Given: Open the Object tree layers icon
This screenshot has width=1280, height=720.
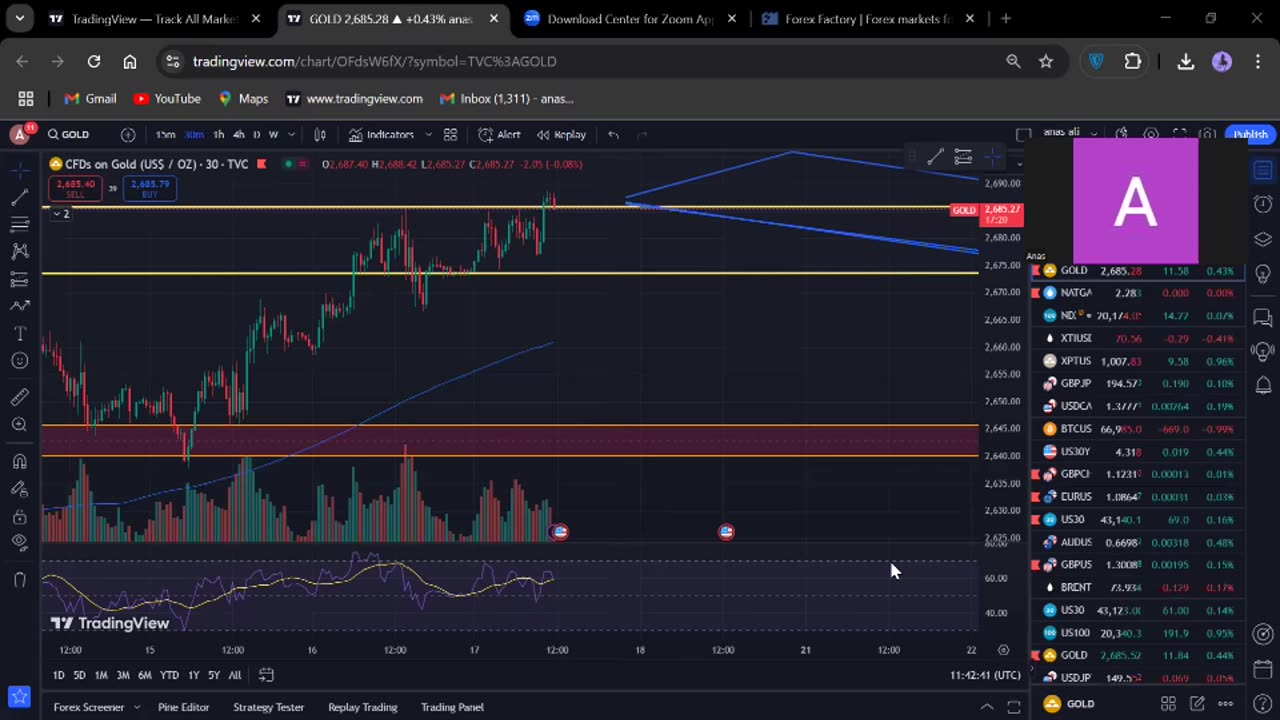Looking at the screenshot, I should coord(1263,239).
